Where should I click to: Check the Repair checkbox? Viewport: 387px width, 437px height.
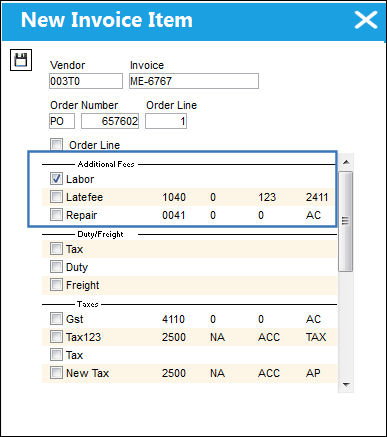click(56, 215)
